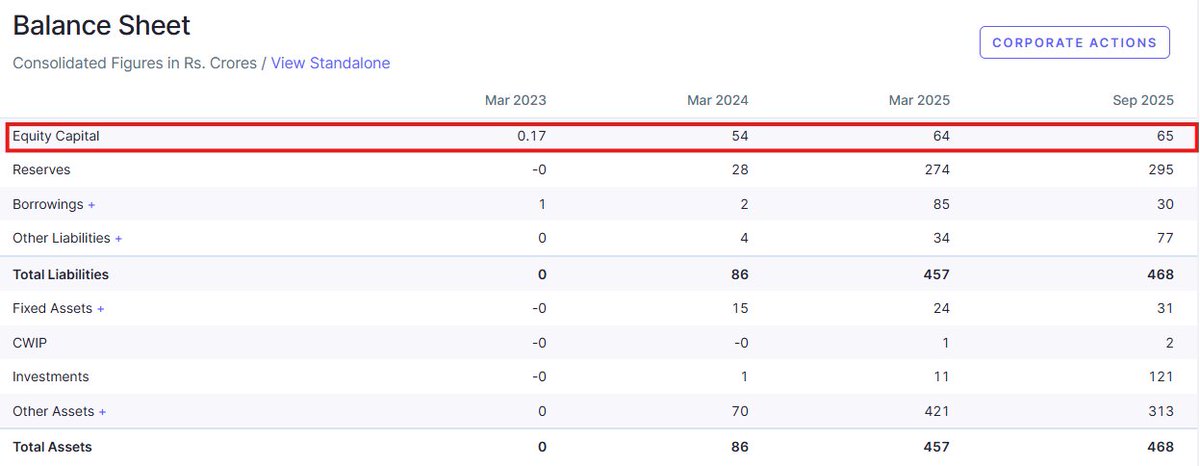Select Other Assets value 421
The height and width of the screenshot is (466, 1200).
(938, 411)
